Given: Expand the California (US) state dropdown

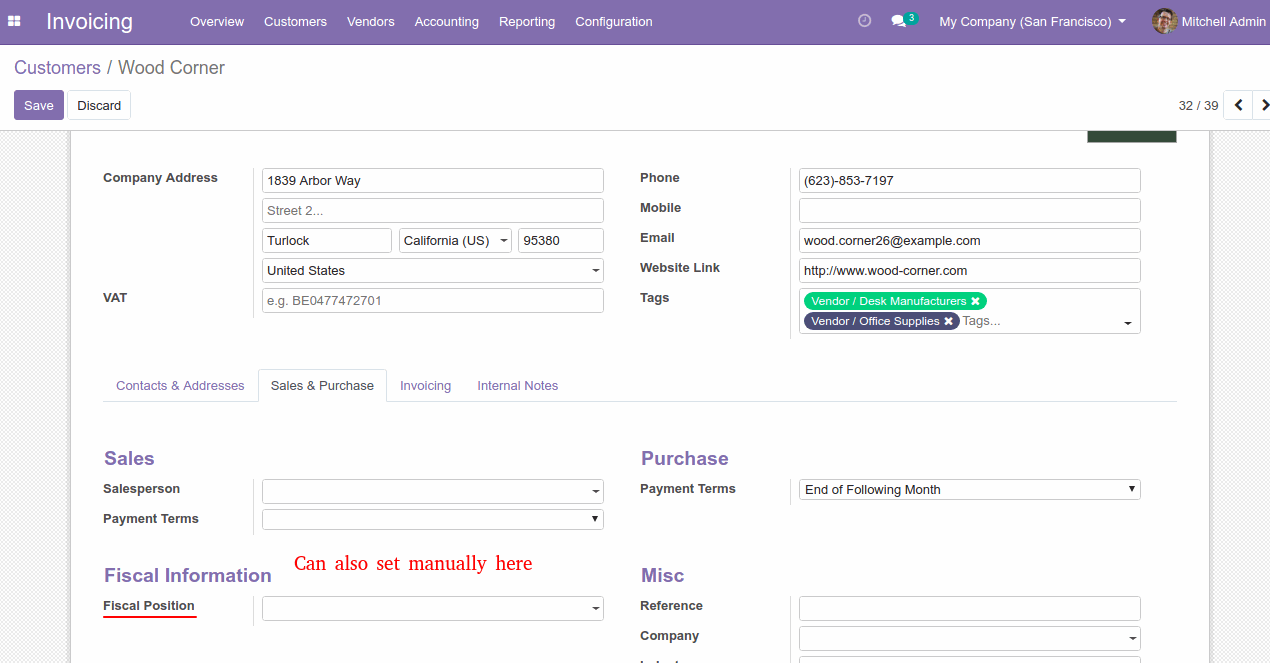Looking at the screenshot, I should 455,241.
